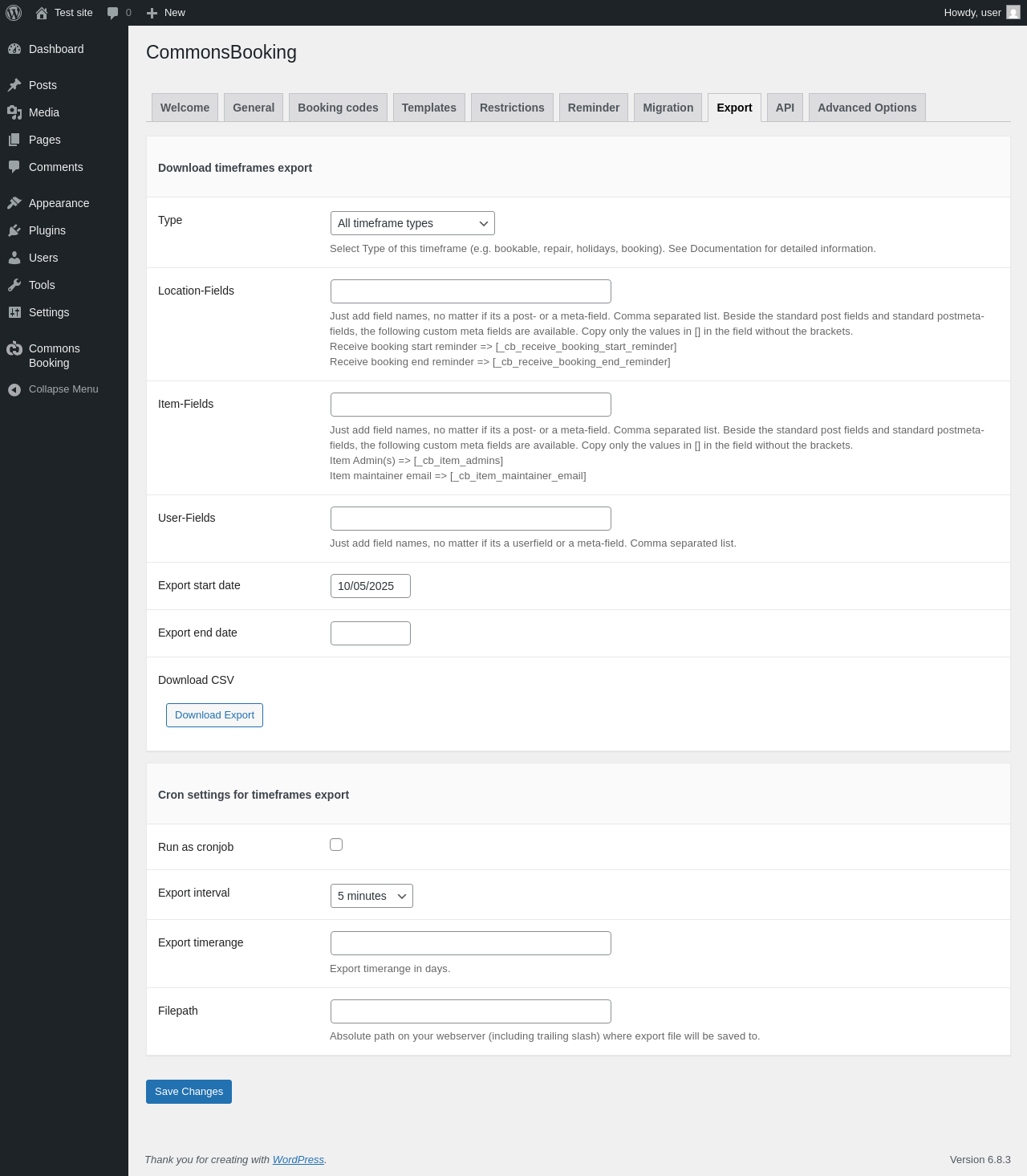Collapse the sidebar menu
1027x1176 pixels.
tap(53, 389)
